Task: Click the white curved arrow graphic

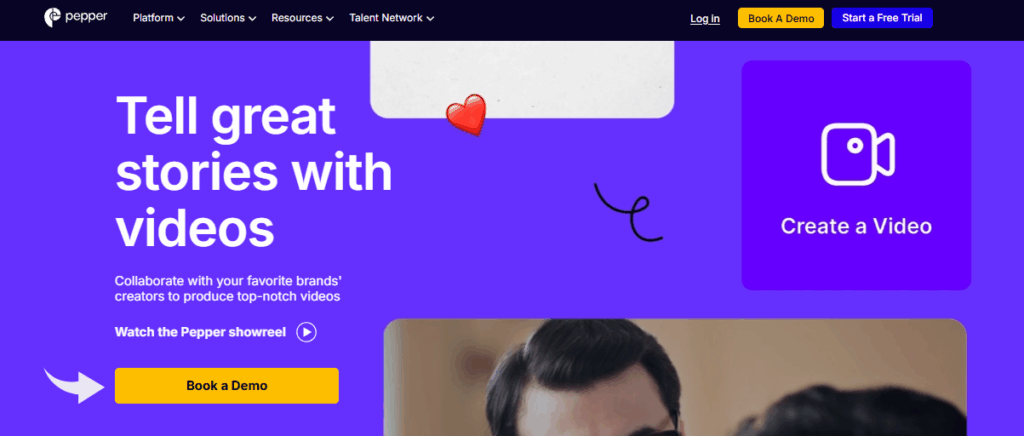Action: [x=74, y=384]
